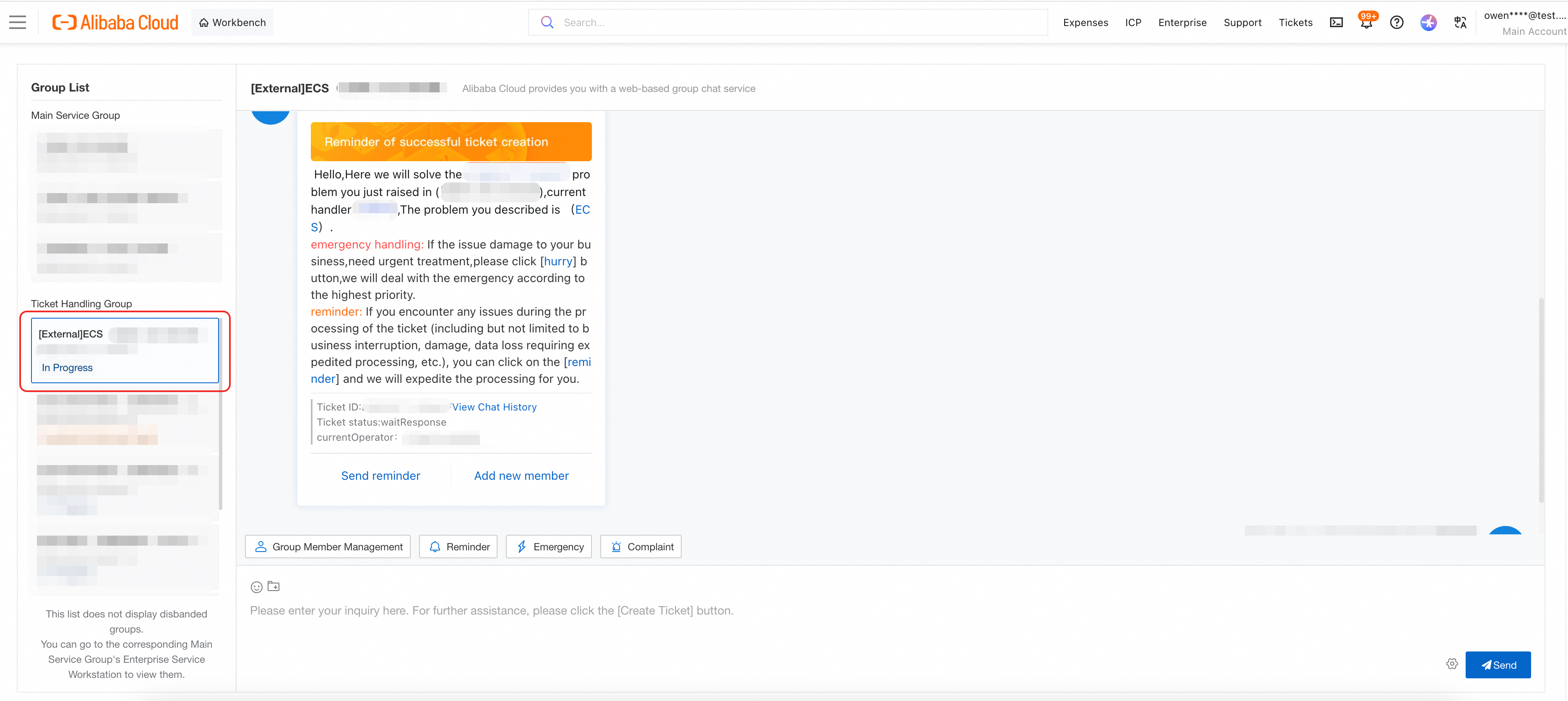This screenshot has height=701, width=1568.
Task: Click the Complaint button
Action: pos(641,546)
